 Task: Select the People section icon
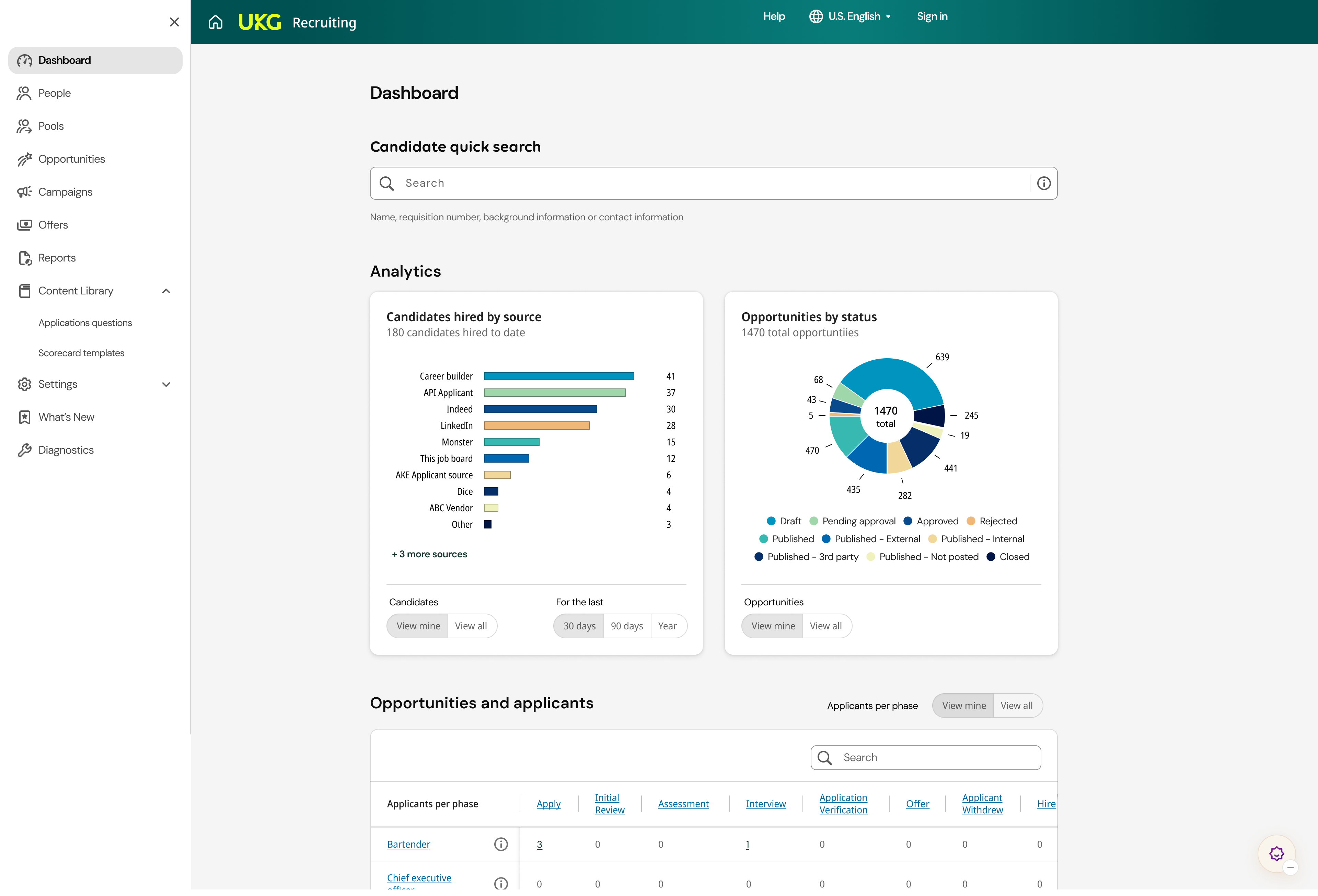[x=24, y=93]
